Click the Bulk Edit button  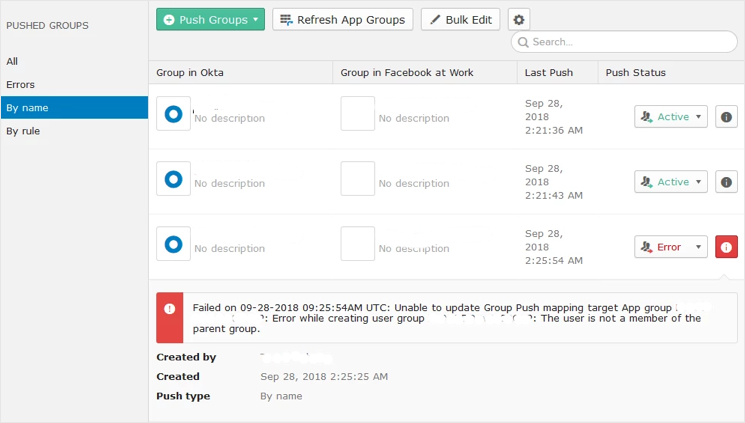460,19
